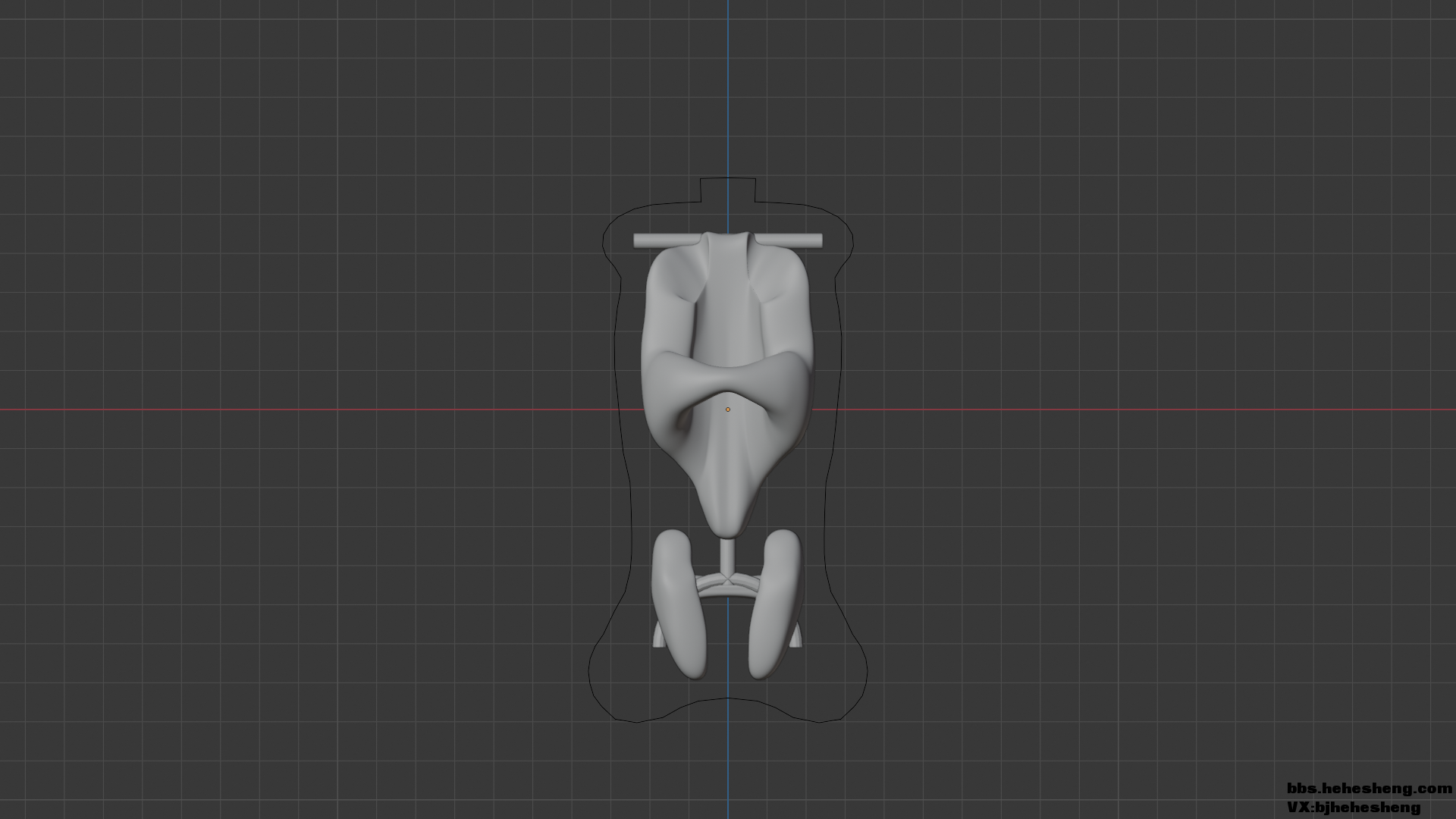This screenshot has height=819, width=1456.
Task: Click the right bracket foot beside right pad
Action: click(x=796, y=639)
